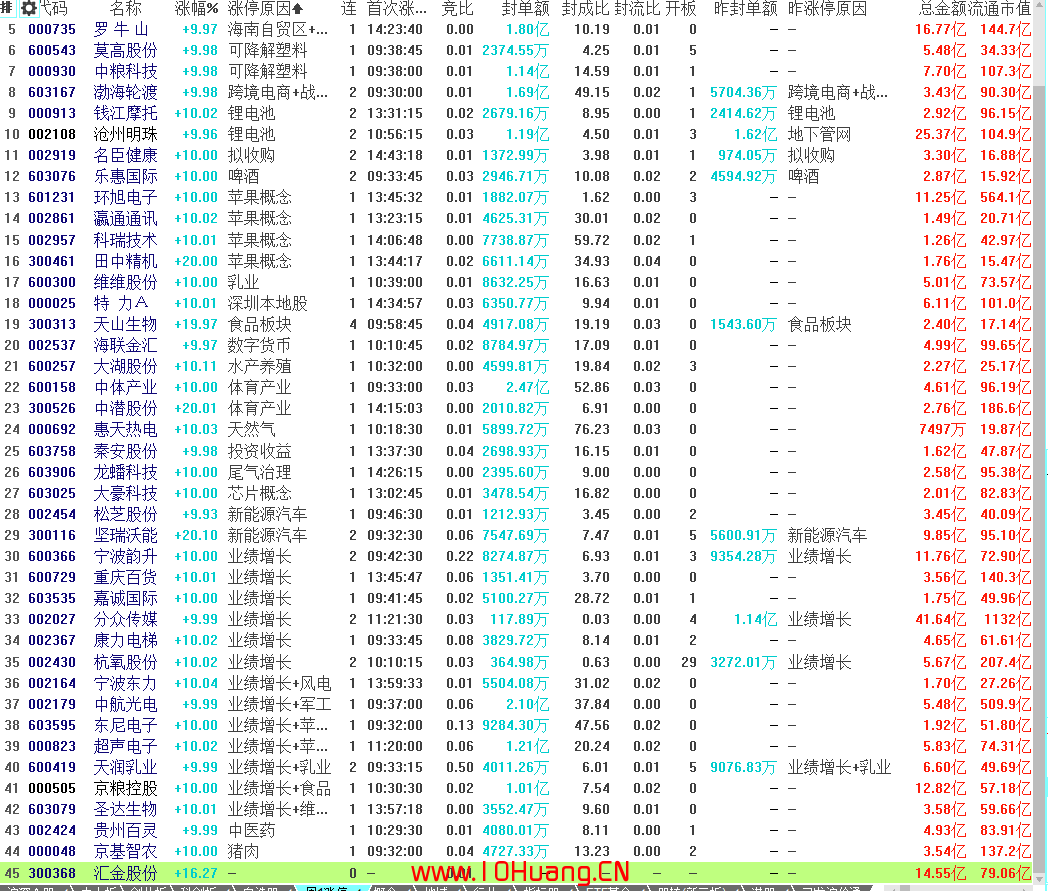Sort by the 首次涨... column header
This screenshot has width=1048, height=891.
[x=396, y=9]
